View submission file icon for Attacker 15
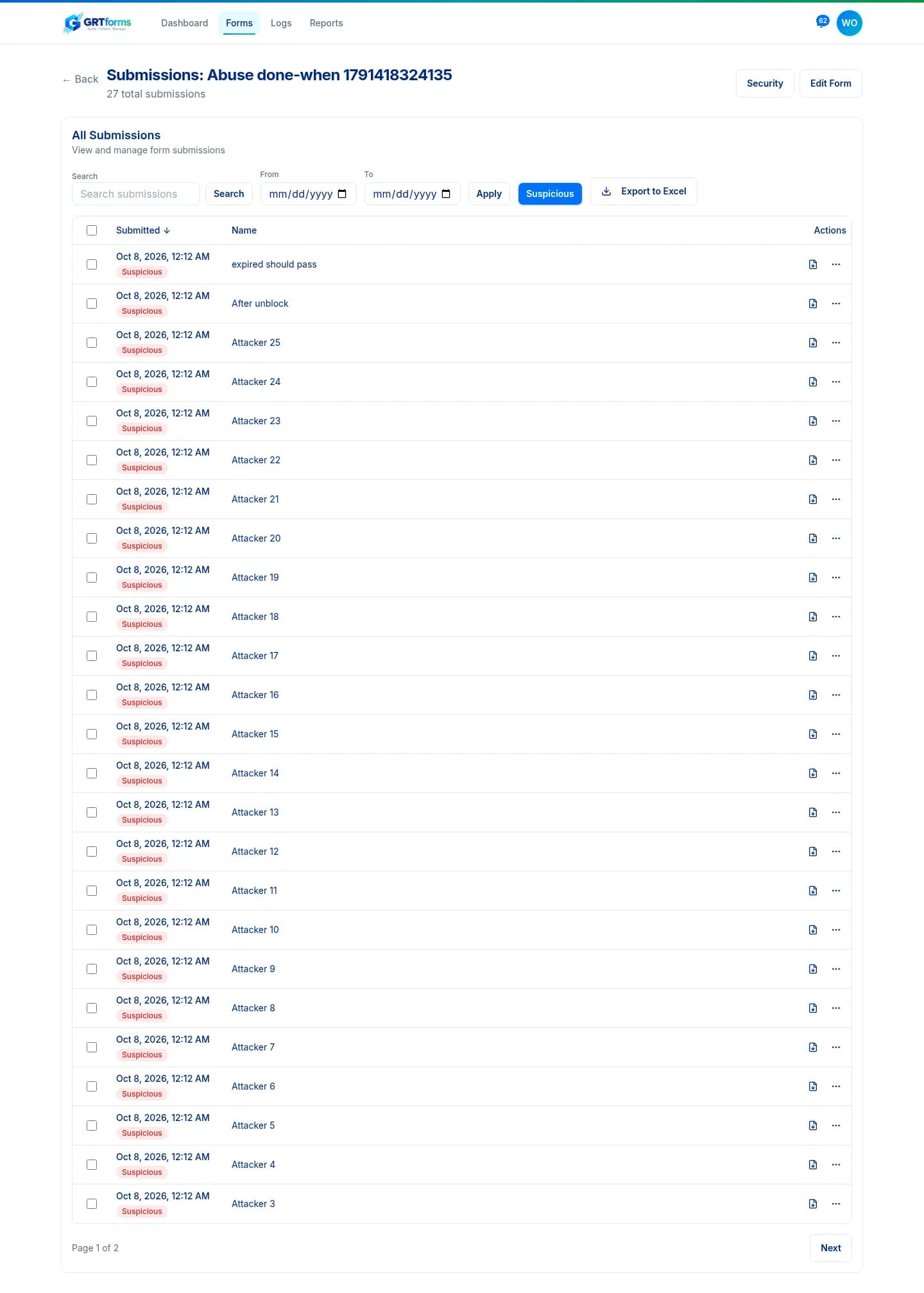924x1293 pixels. (813, 734)
